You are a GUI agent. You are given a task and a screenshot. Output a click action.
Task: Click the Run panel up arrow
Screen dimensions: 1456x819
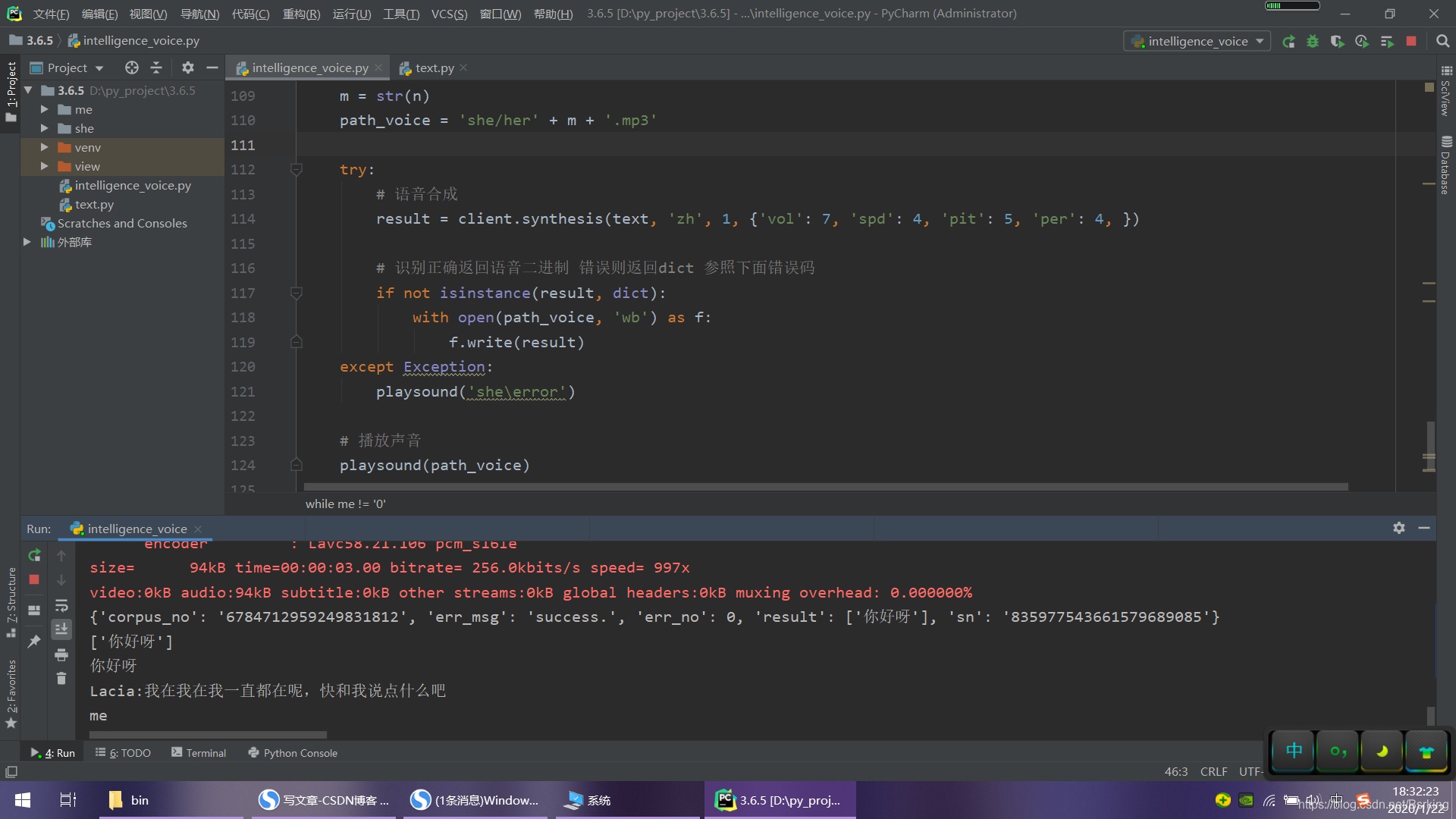(61, 555)
